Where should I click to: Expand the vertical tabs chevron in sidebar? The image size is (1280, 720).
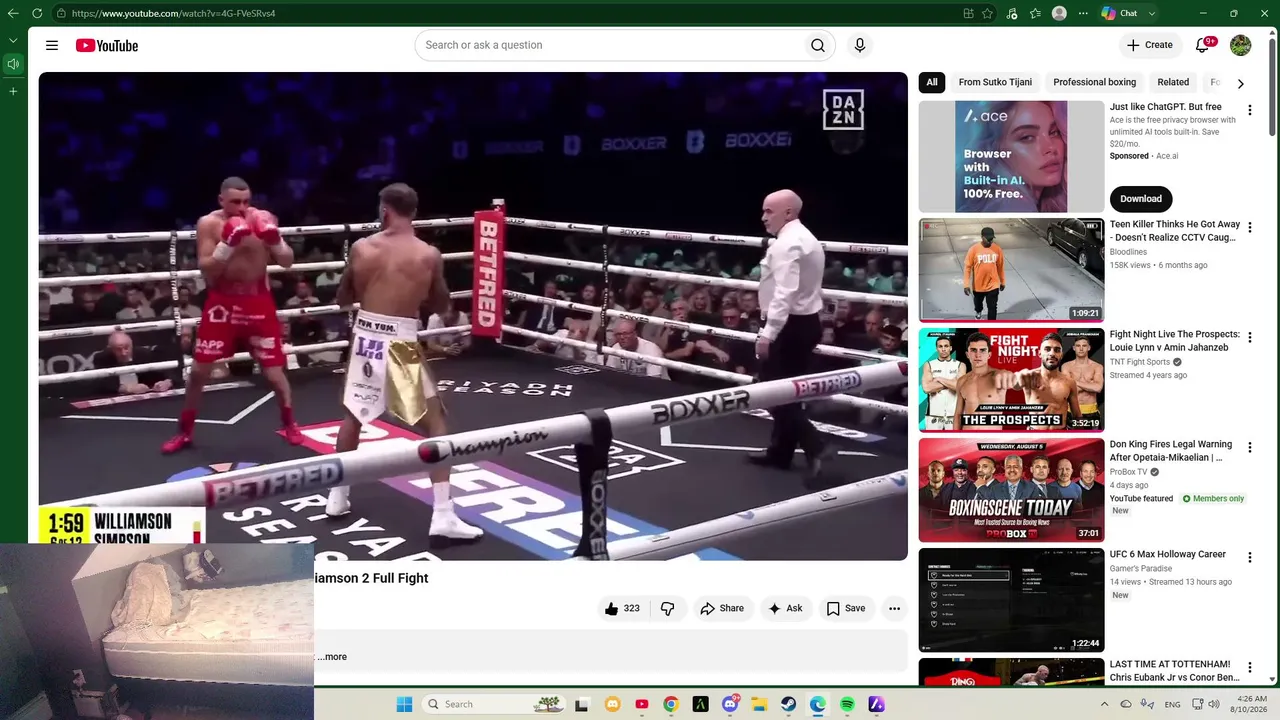pyautogui.click(x=13, y=40)
